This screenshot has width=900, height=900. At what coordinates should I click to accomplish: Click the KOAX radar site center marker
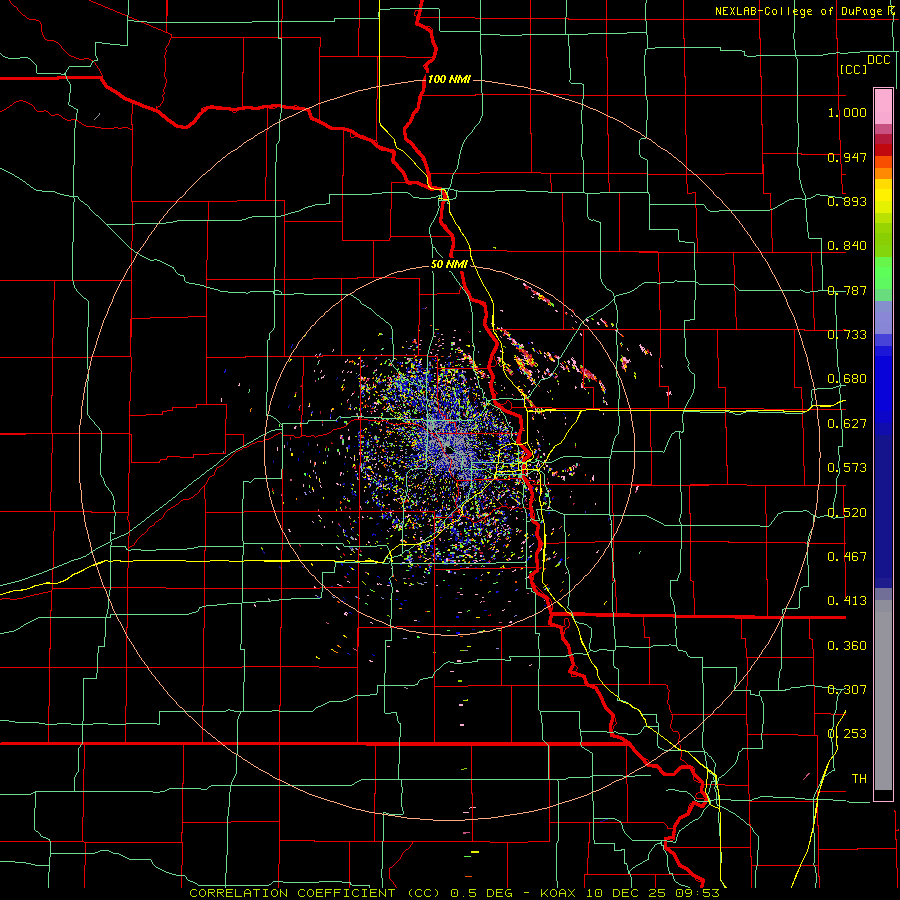(448, 450)
